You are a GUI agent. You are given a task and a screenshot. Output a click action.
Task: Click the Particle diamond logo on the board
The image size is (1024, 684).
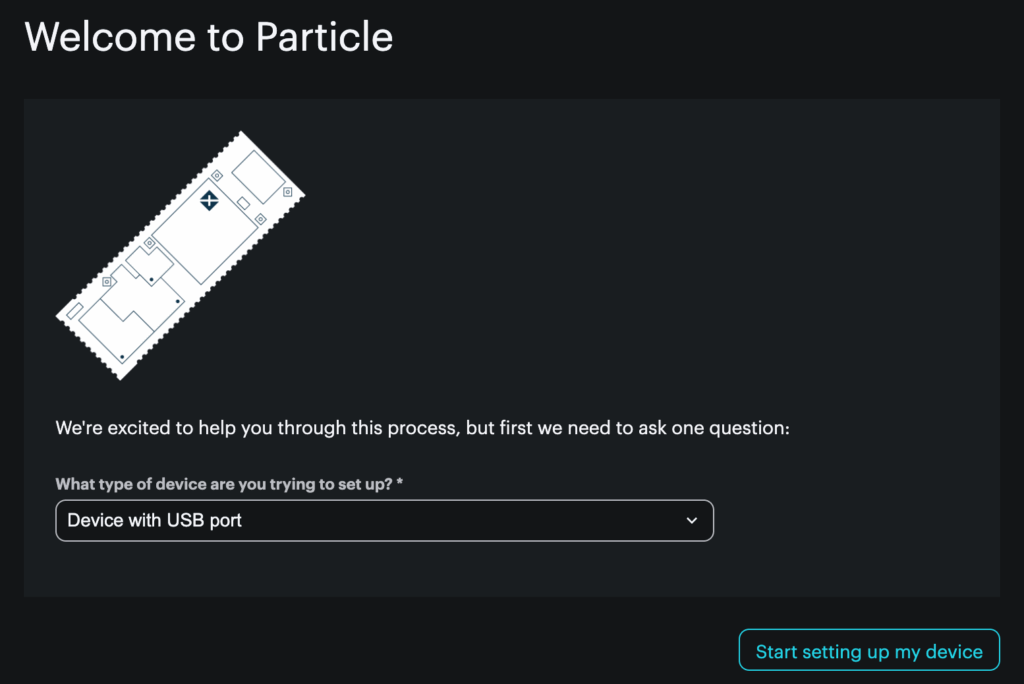click(x=209, y=199)
